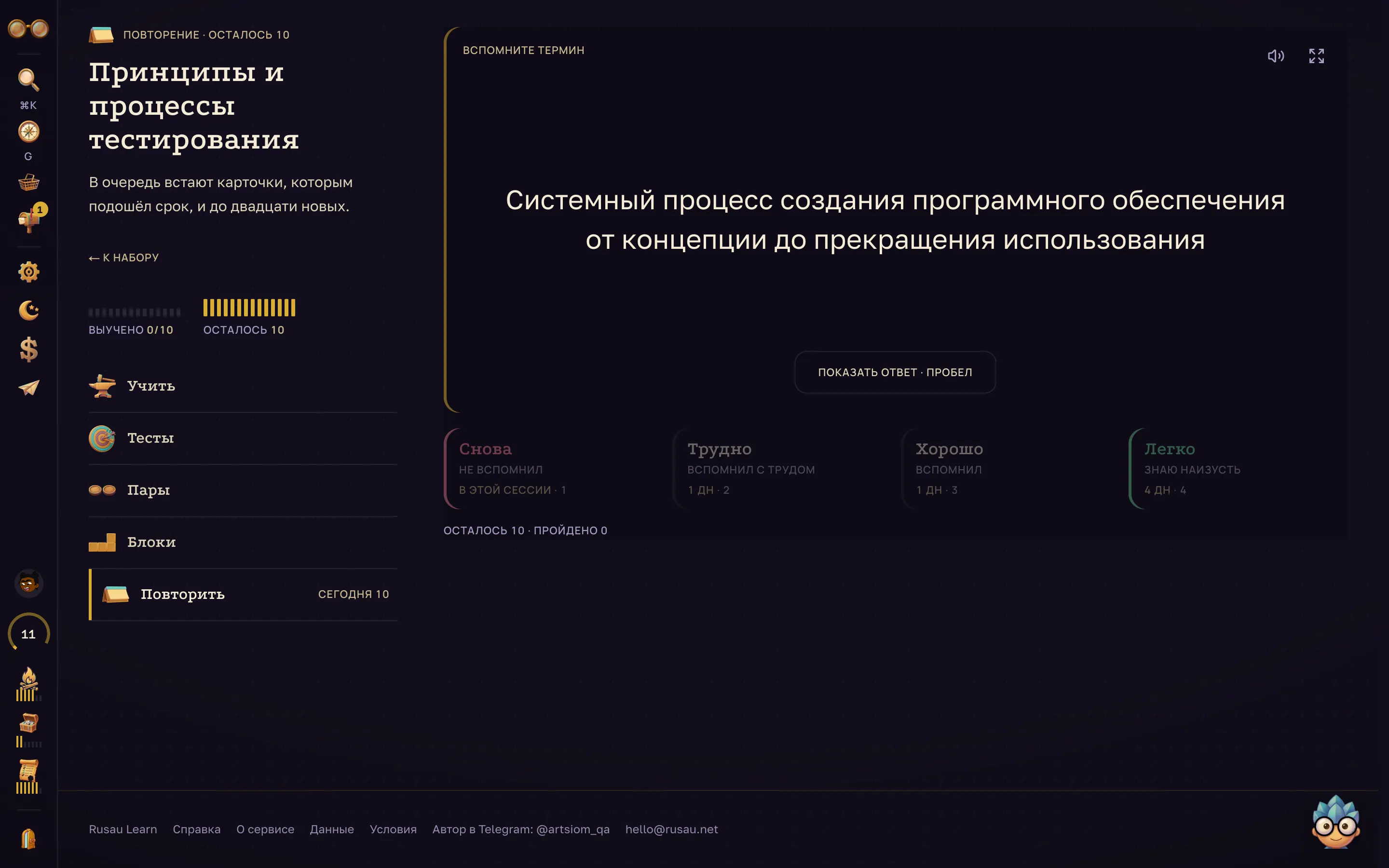
Task: Open search with the magnifying glass icon
Action: coord(28,80)
